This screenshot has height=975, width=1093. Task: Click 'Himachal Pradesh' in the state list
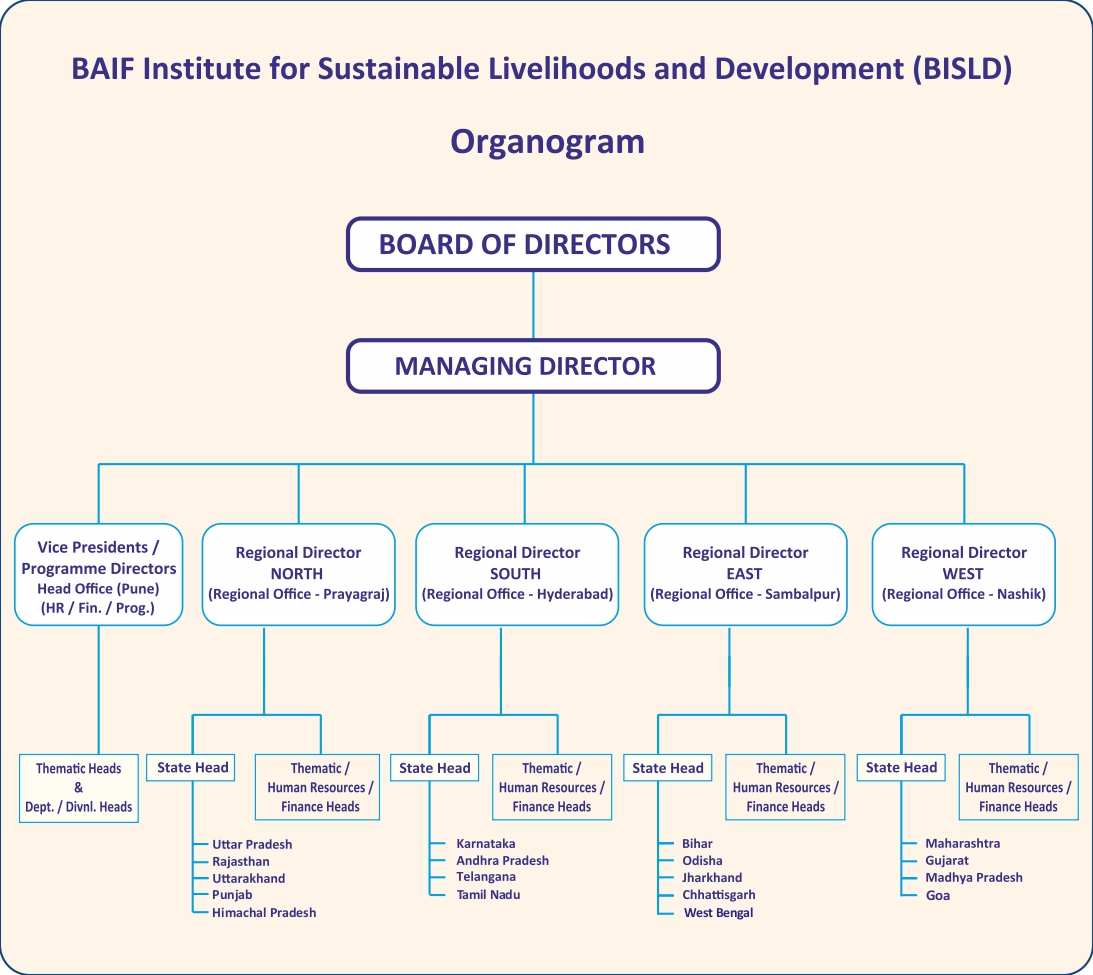pos(264,912)
